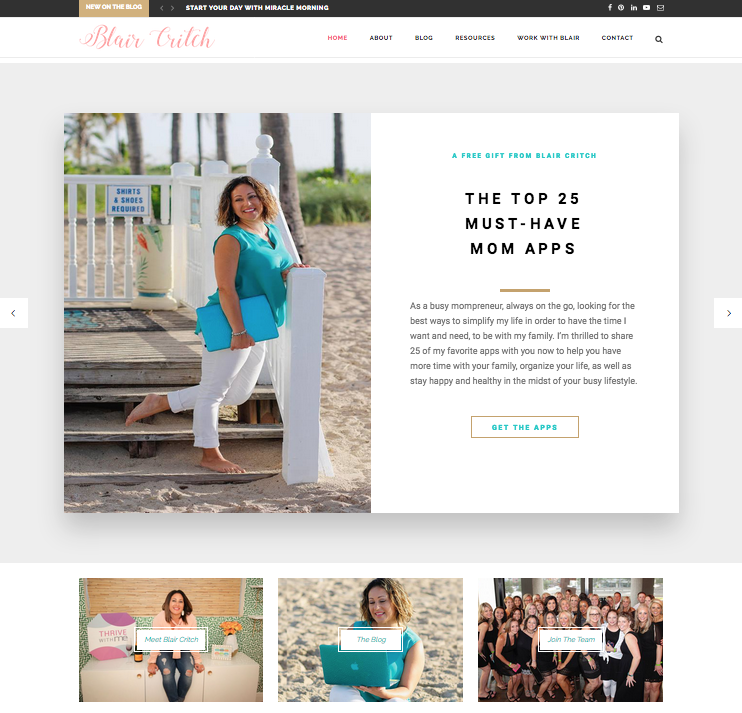Show previous blog headline in ticker
This screenshot has width=742, height=713.
click(x=162, y=8)
